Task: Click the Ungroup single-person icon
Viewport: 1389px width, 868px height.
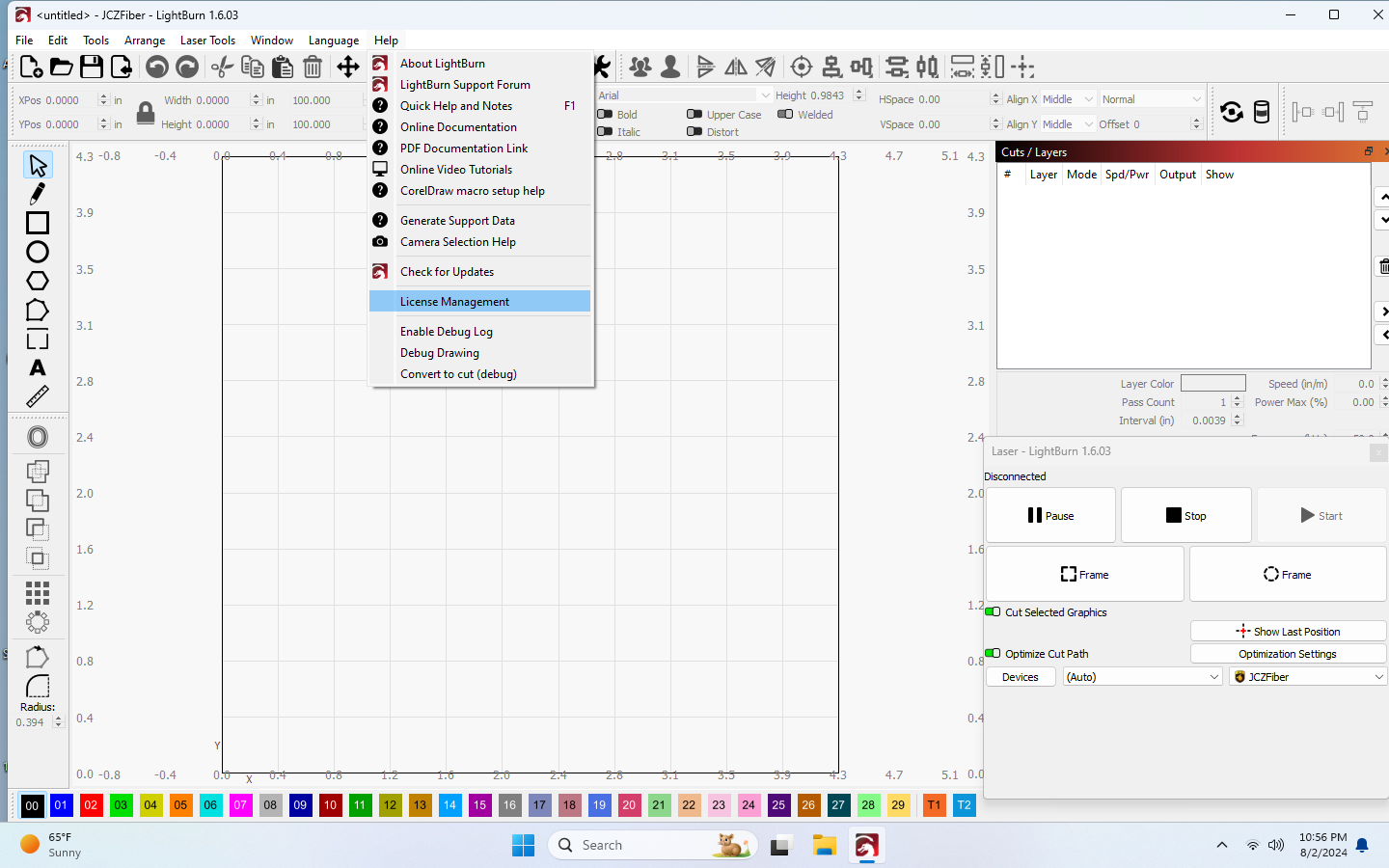Action: click(x=670, y=67)
